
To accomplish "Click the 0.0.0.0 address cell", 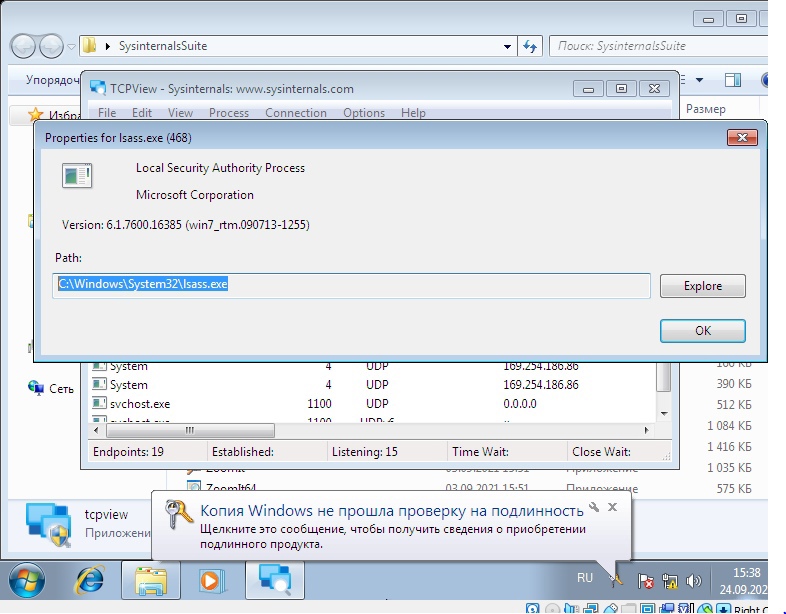I will point(520,403).
